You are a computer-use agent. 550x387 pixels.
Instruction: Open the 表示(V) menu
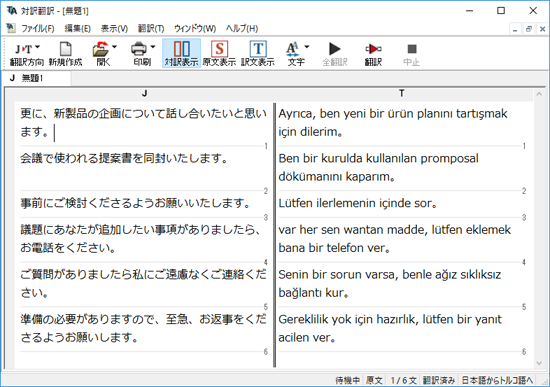tap(114, 28)
